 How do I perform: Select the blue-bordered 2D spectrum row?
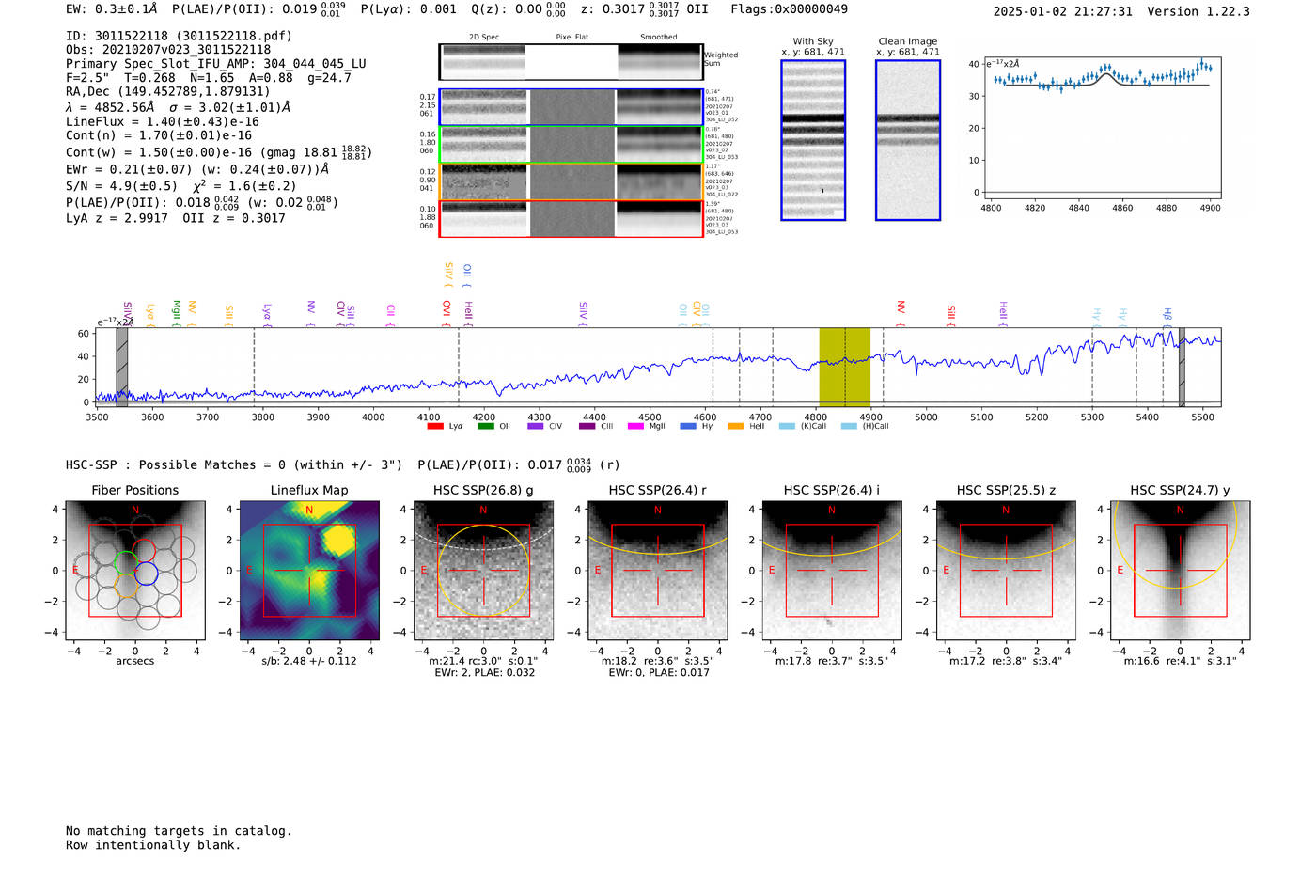(572, 107)
